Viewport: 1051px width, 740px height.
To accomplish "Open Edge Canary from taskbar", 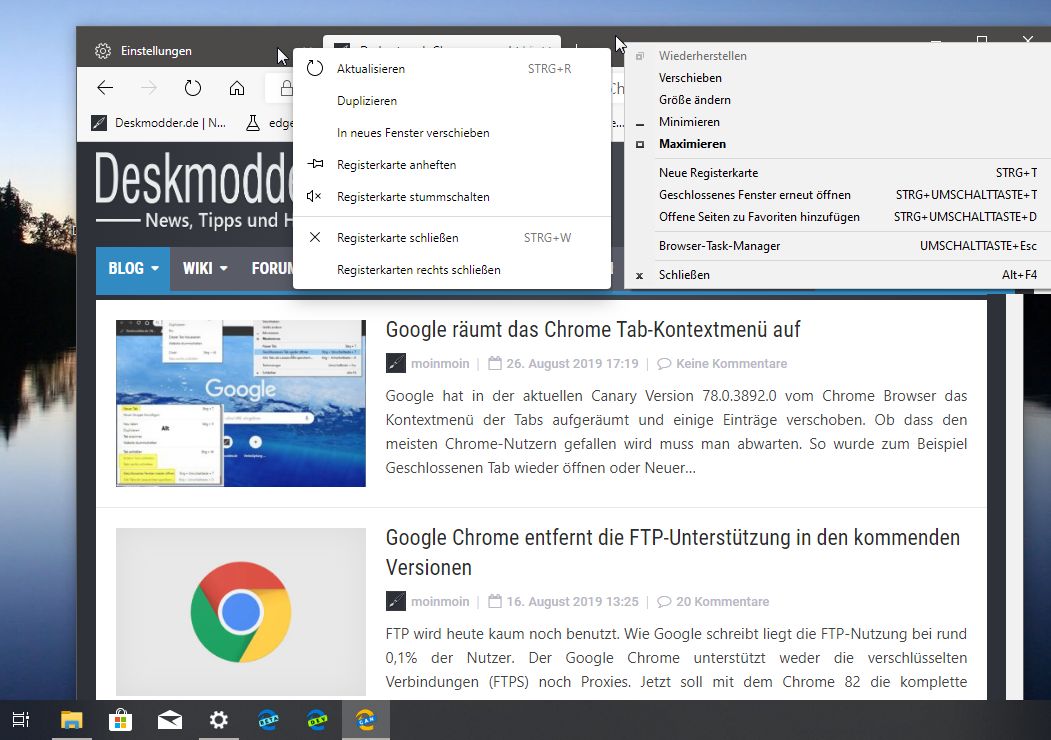I will click(x=366, y=721).
